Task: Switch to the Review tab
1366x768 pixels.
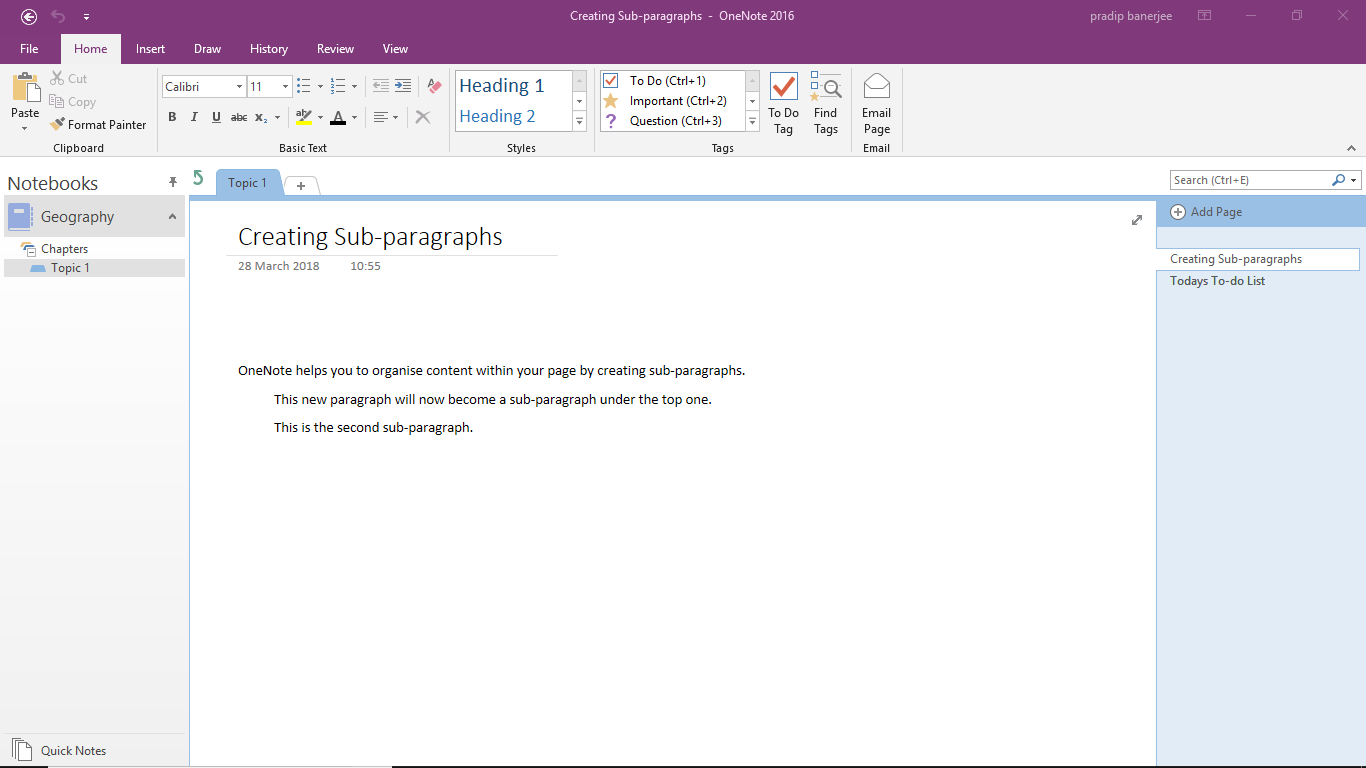Action: [x=335, y=48]
